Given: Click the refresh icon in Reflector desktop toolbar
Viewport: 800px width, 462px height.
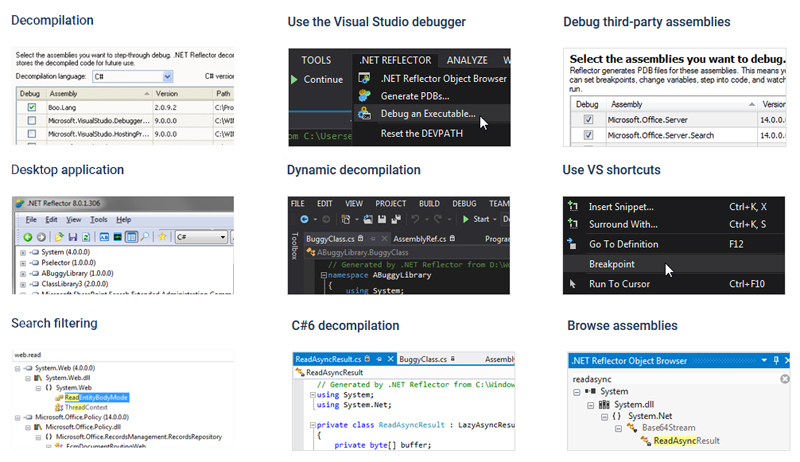Looking at the screenshot, I should tap(86, 237).
